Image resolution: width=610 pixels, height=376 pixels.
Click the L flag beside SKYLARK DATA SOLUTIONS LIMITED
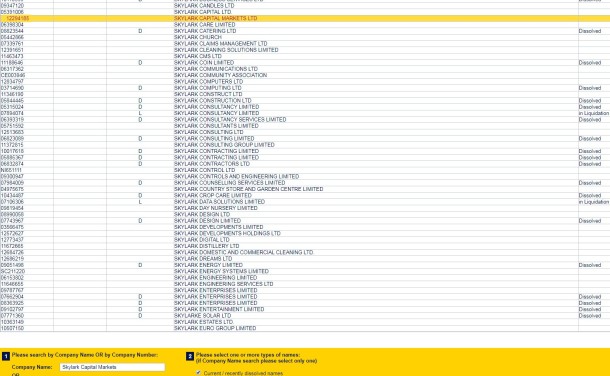[140, 202]
